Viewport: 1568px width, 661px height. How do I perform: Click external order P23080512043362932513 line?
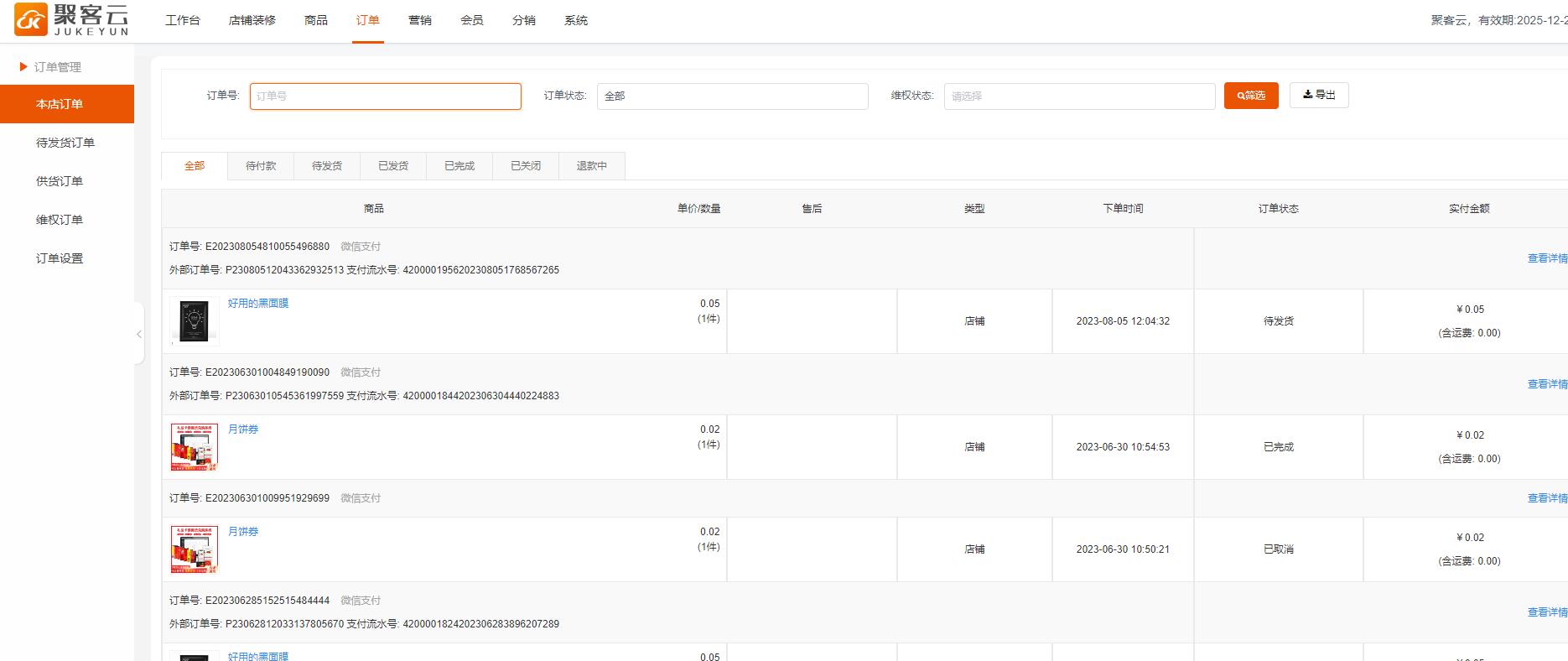tap(364, 270)
